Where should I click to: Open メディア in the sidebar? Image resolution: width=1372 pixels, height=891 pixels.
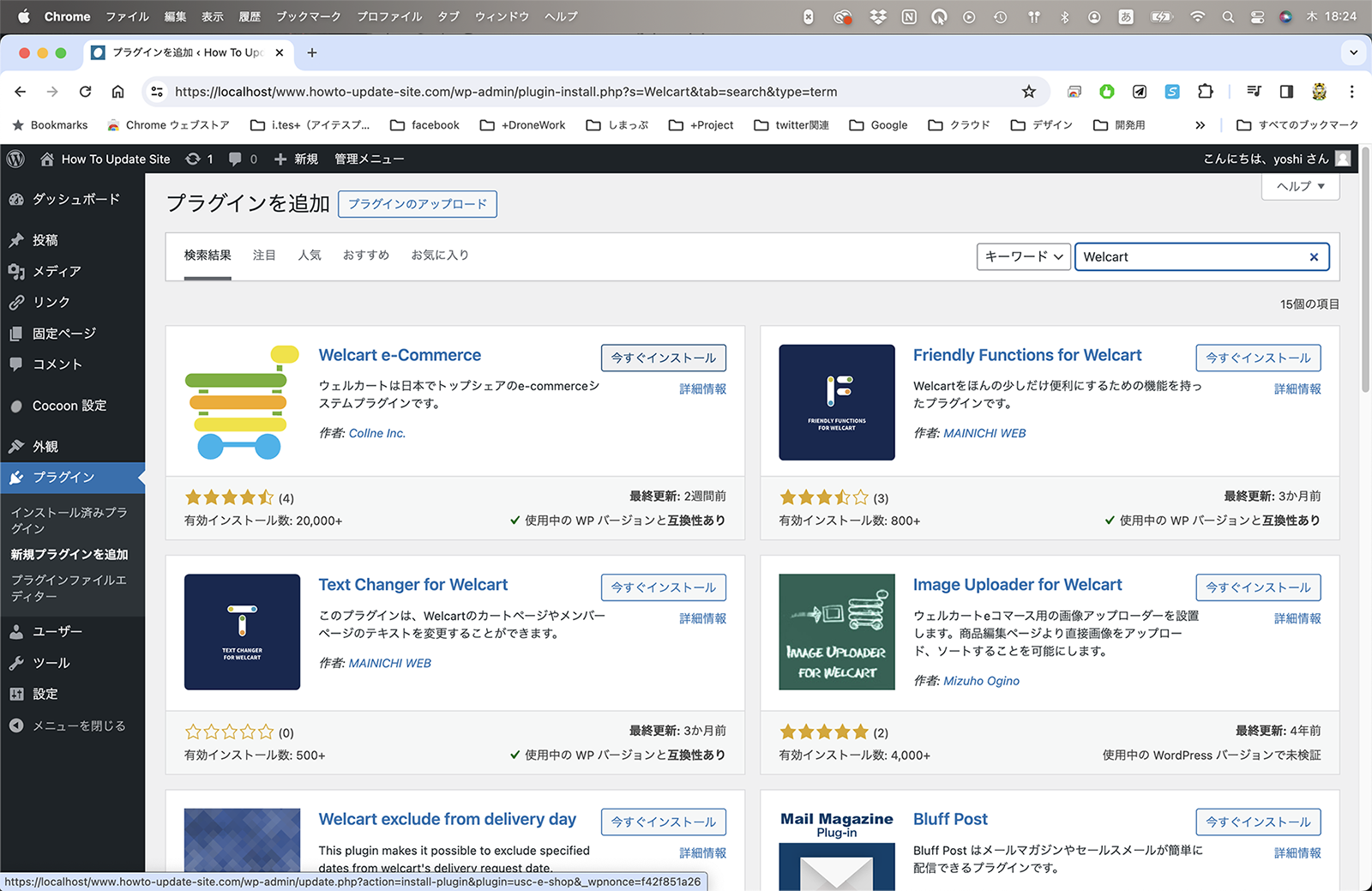point(73,271)
